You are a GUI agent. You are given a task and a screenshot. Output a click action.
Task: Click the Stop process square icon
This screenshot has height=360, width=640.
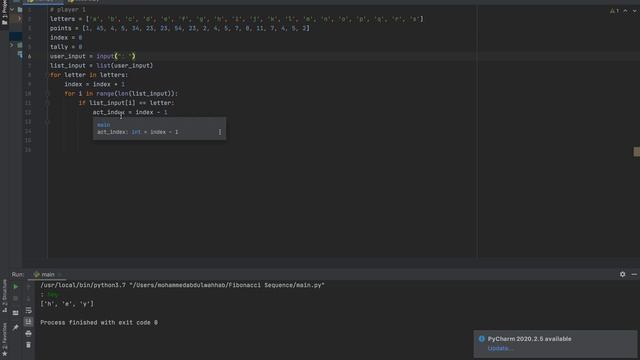[16, 298]
